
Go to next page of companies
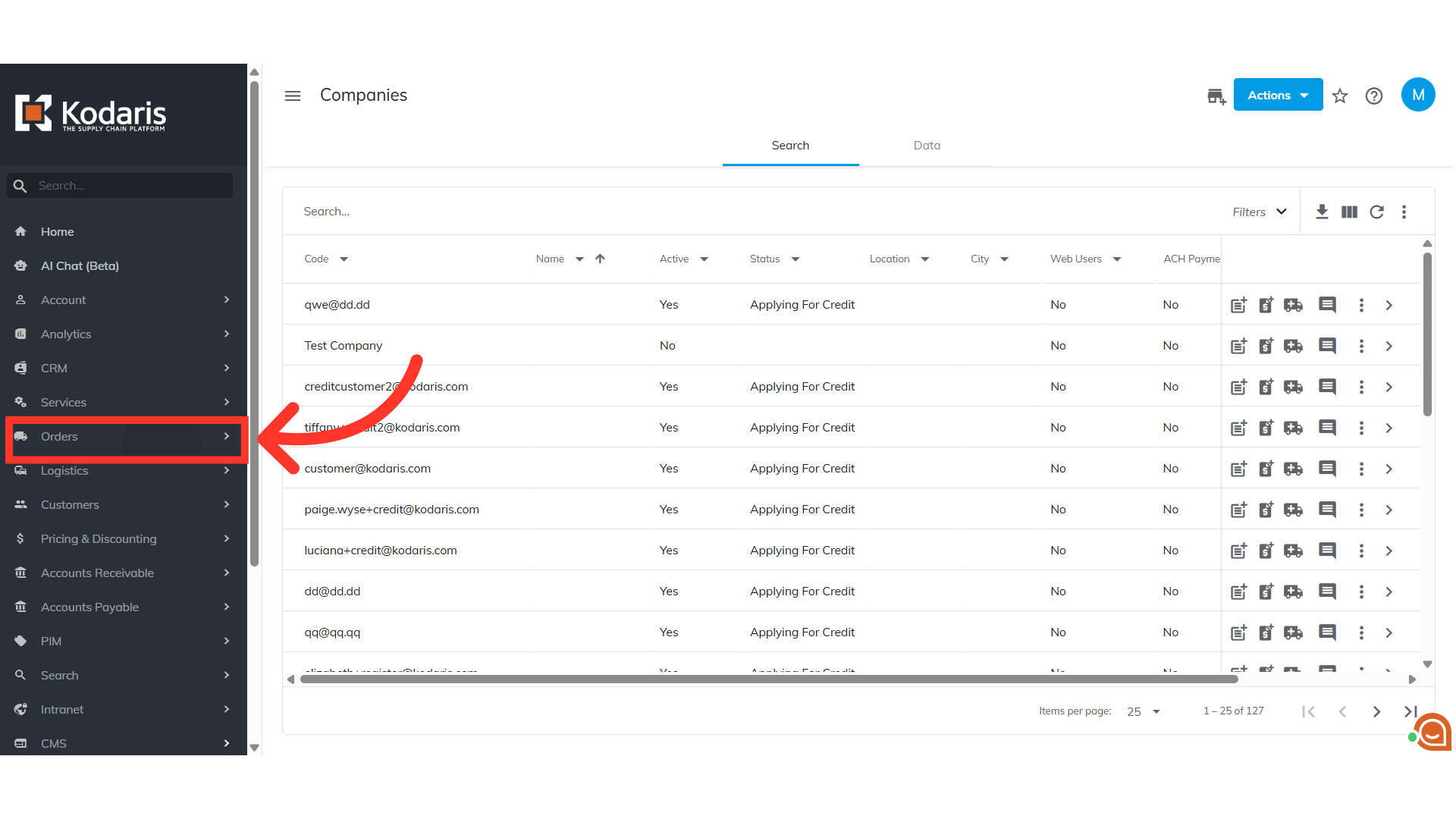pyautogui.click(x=1376, y=712)
